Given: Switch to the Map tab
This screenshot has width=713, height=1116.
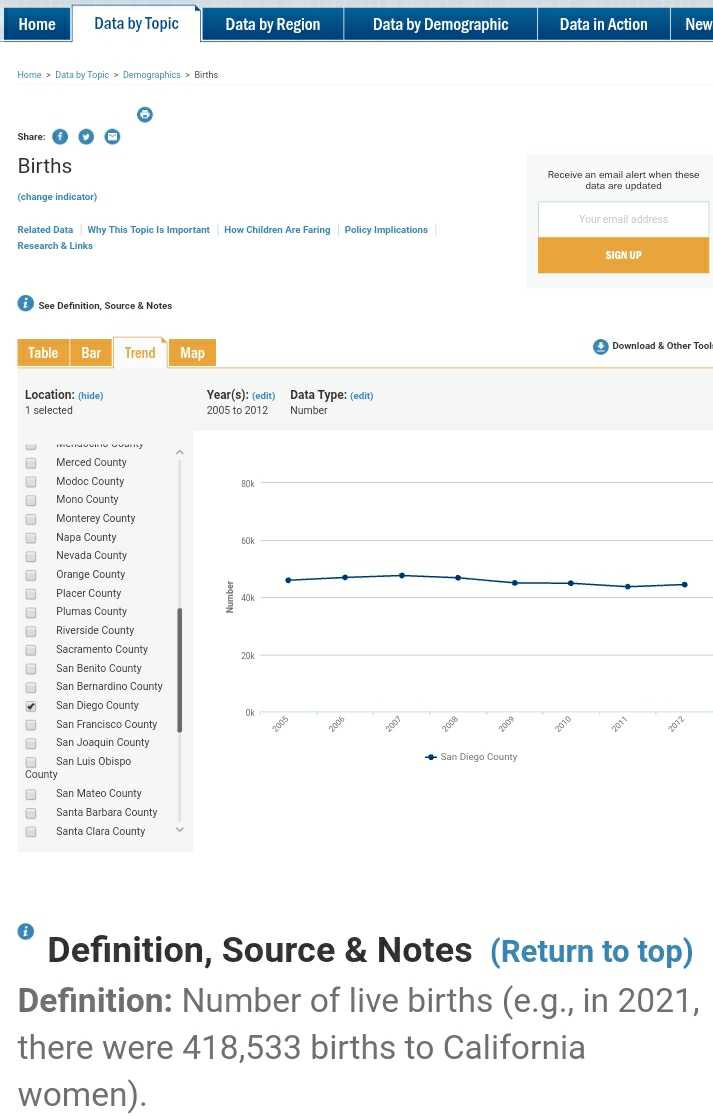Looking at the screenshot, I should 193,353.
